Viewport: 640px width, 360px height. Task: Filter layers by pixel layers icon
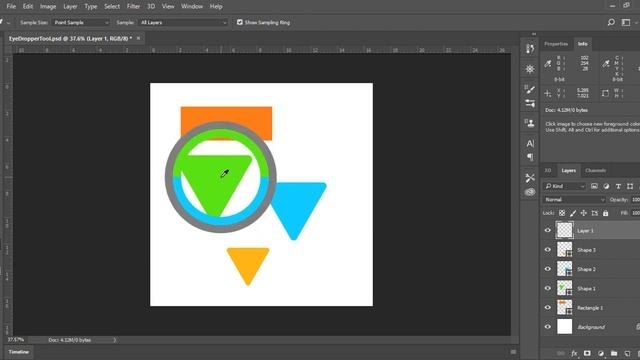pos(594,186)
